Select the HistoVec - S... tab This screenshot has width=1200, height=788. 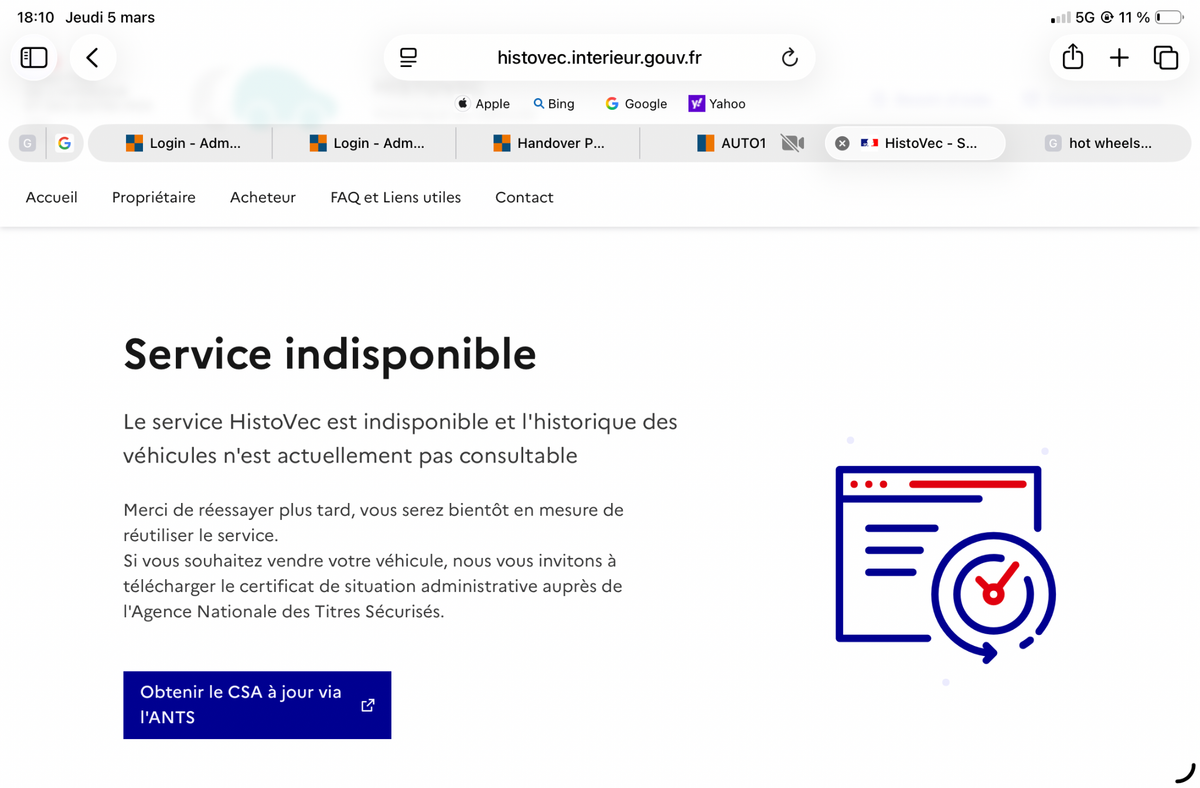pos(916,143)
